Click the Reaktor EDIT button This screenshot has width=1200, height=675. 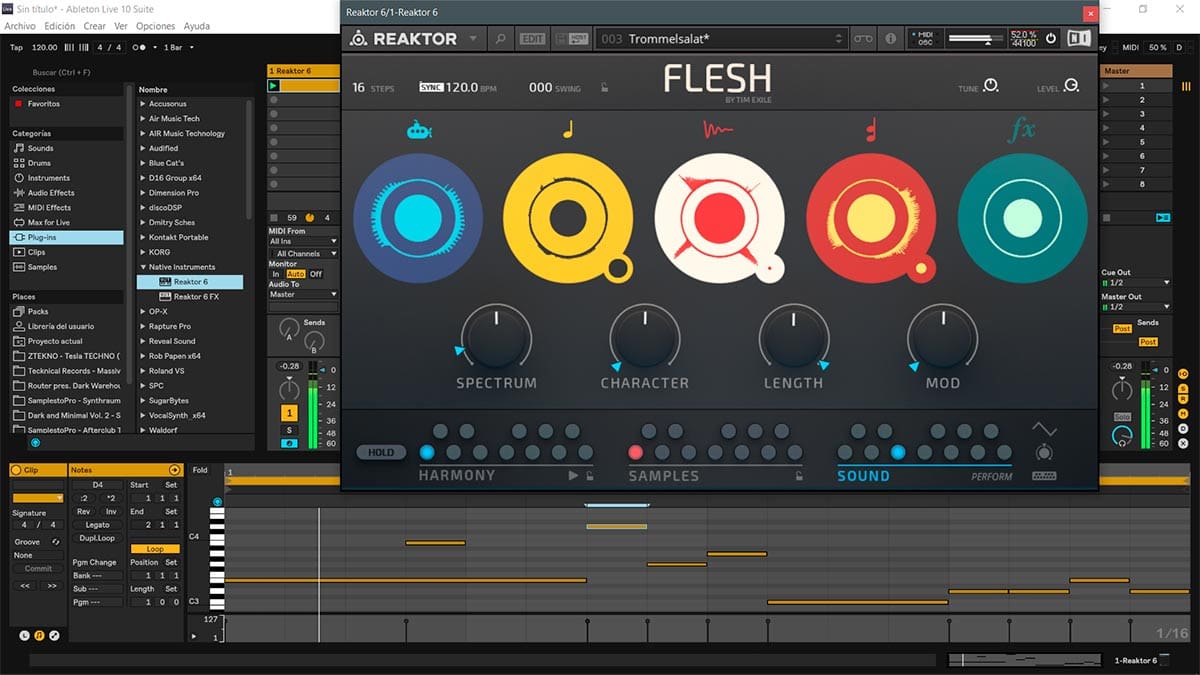click(533, 39)
